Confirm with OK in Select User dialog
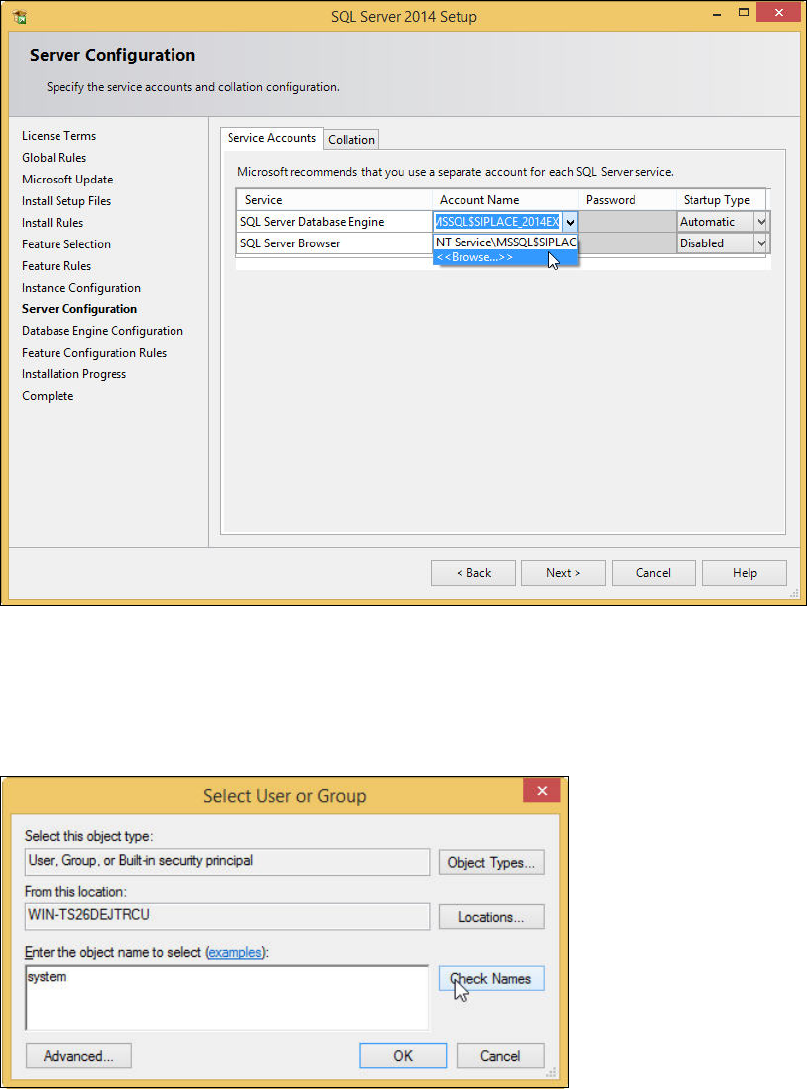This screenshot has width=807, height=1089. (x=403, y=1056)
